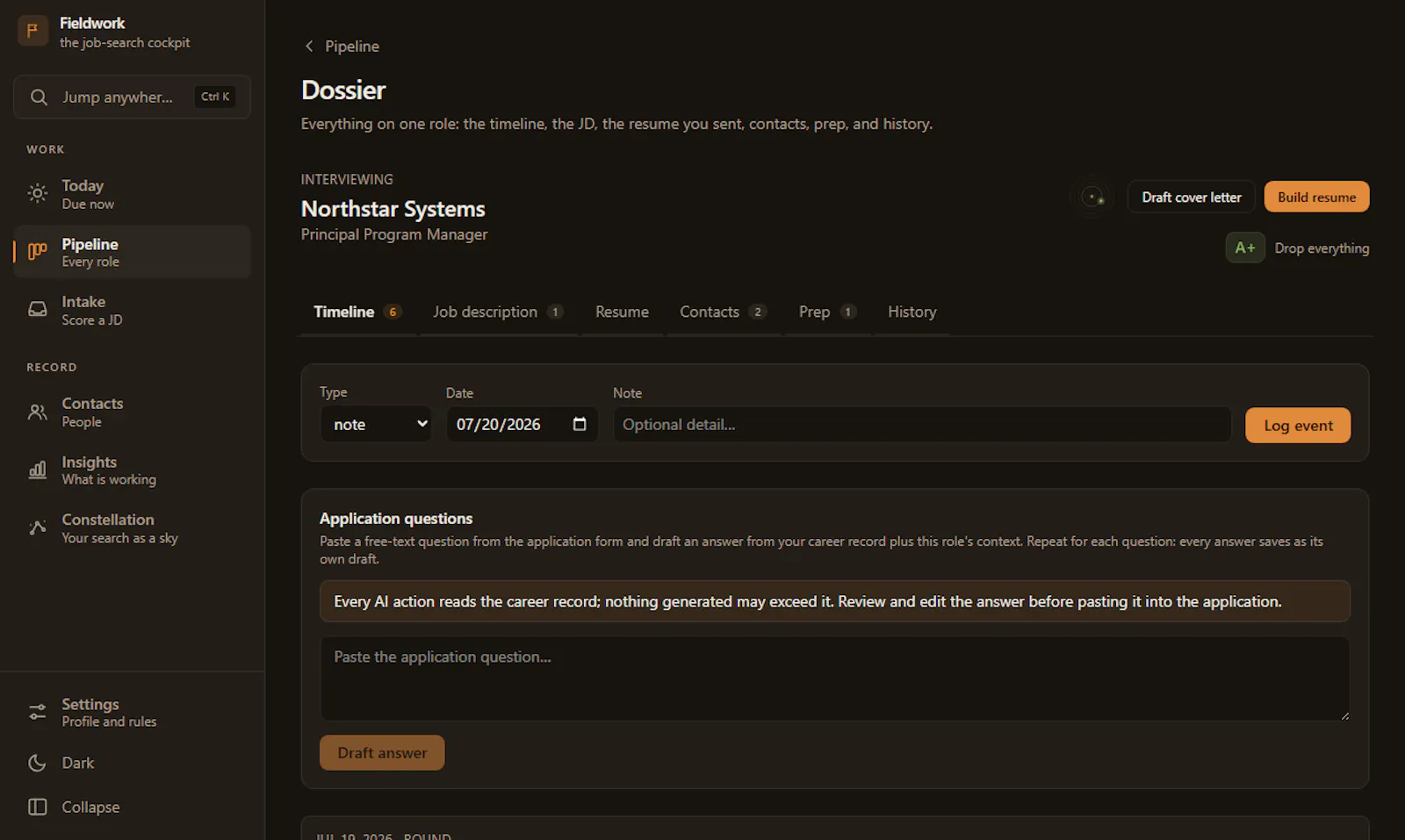This screenshot has width=1405, height=840.
Task: Click the Draft cover letter button
Action: pyautogui.click(x=1192, y=197)
